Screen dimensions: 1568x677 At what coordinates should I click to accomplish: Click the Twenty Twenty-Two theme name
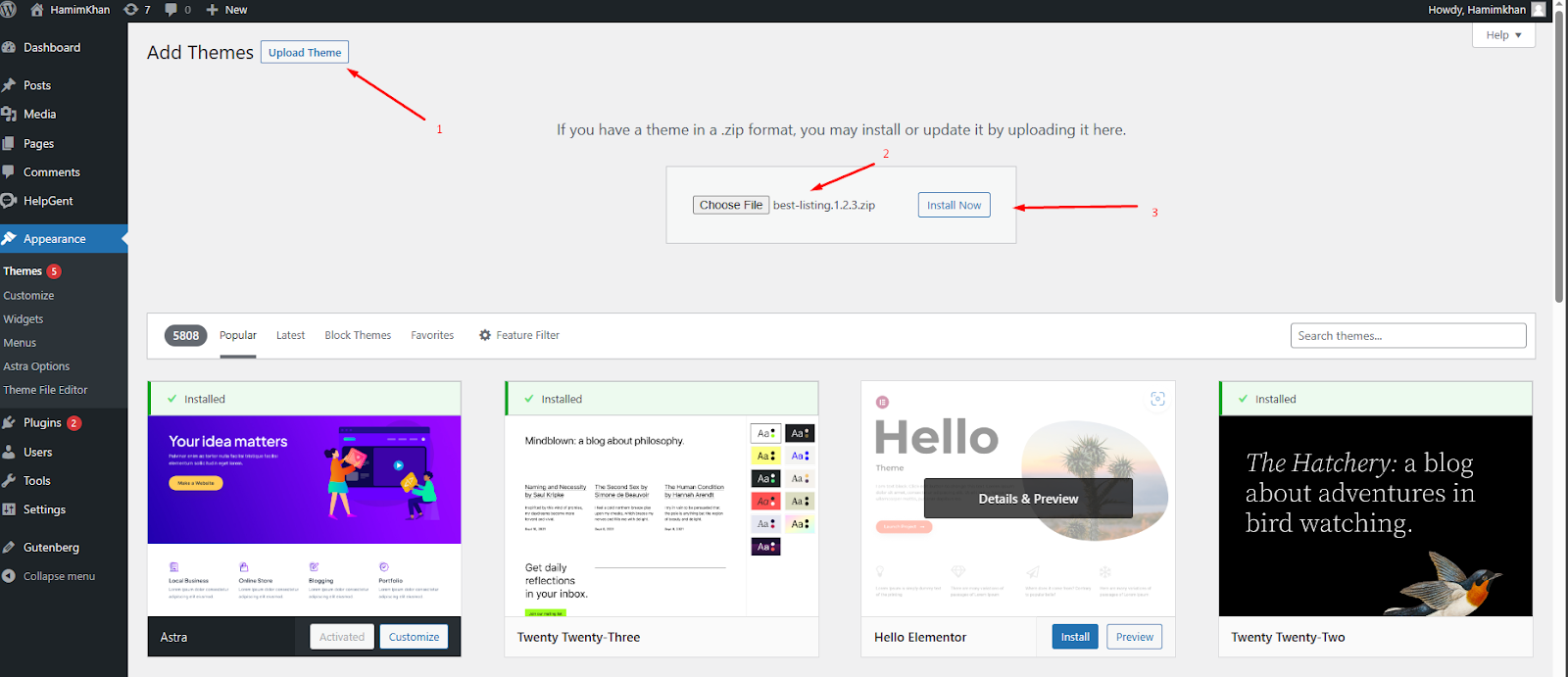tap(1288, 637)
